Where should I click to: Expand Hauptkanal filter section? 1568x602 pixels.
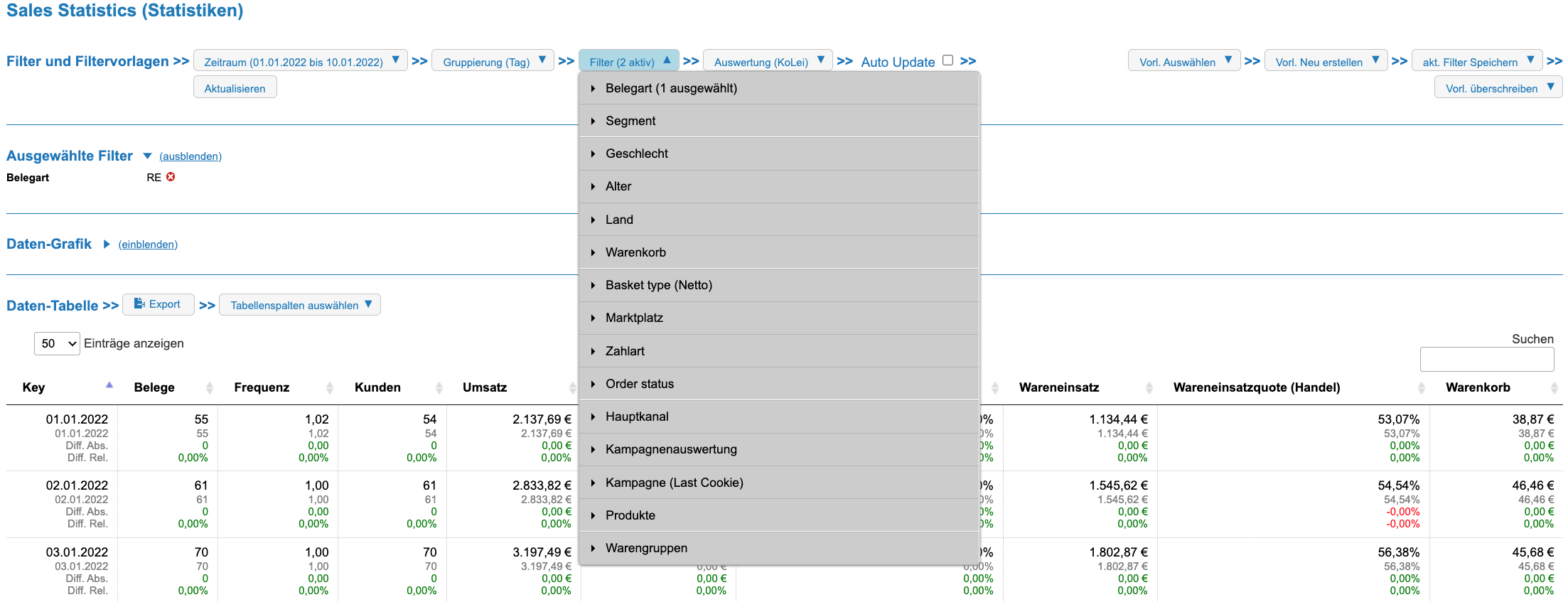pyautogui.click(x=779, y=416)
